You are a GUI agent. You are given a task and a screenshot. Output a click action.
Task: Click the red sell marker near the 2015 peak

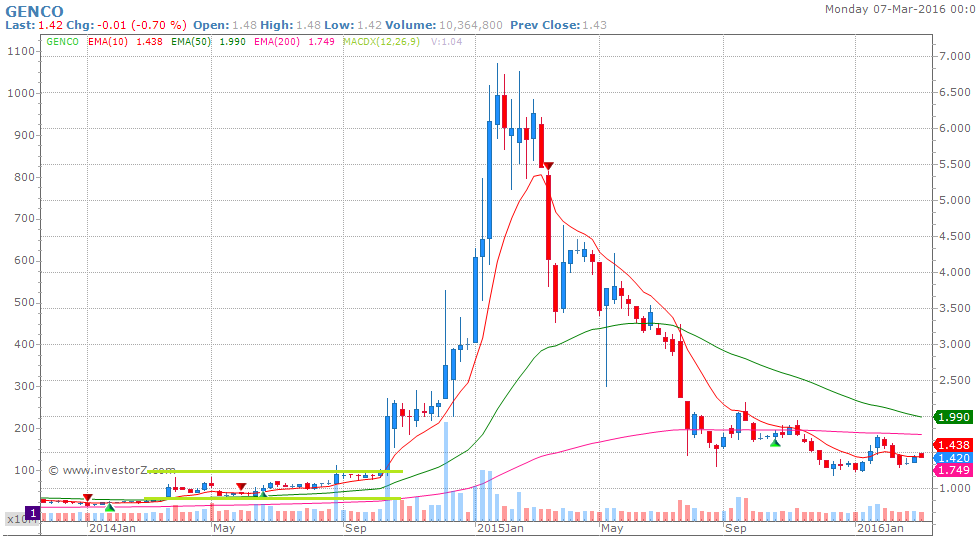(x=548, y=166)
